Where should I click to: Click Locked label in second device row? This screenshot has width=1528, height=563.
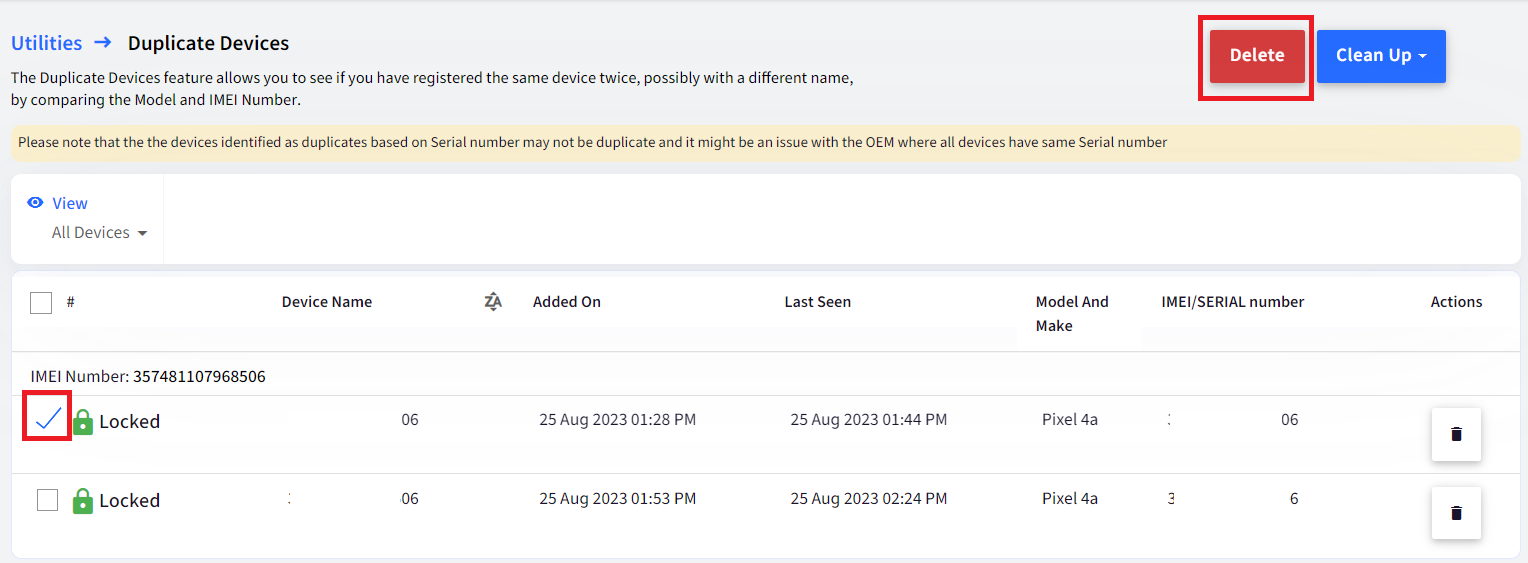[x=129, y=500]
